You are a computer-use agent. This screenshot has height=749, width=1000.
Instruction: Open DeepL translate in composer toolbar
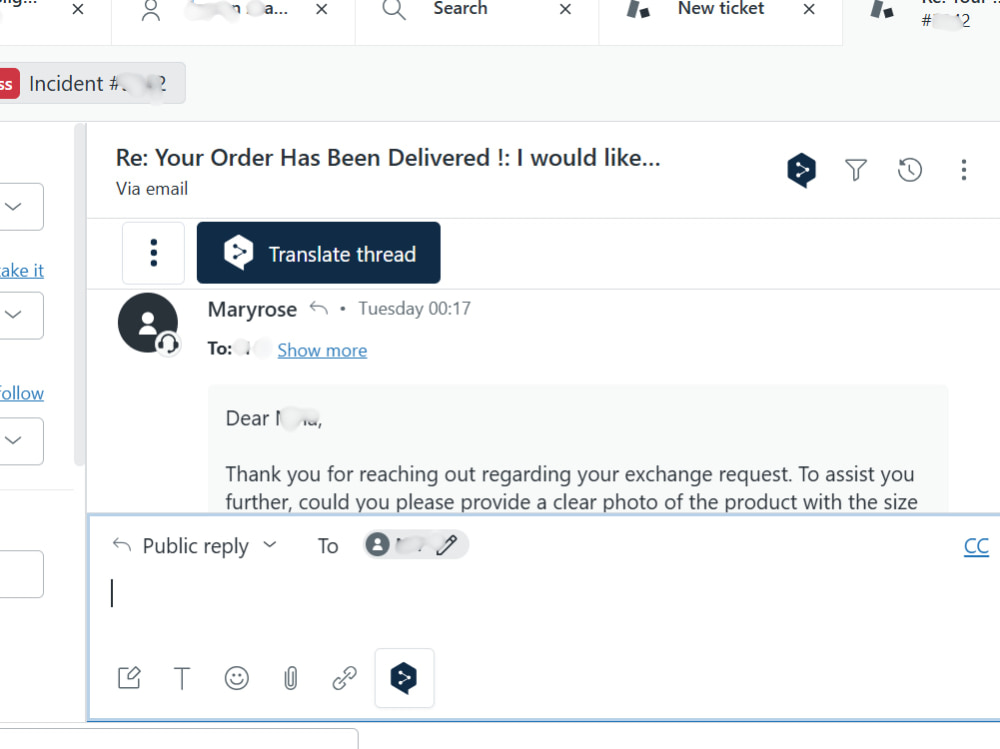(404, 678)
